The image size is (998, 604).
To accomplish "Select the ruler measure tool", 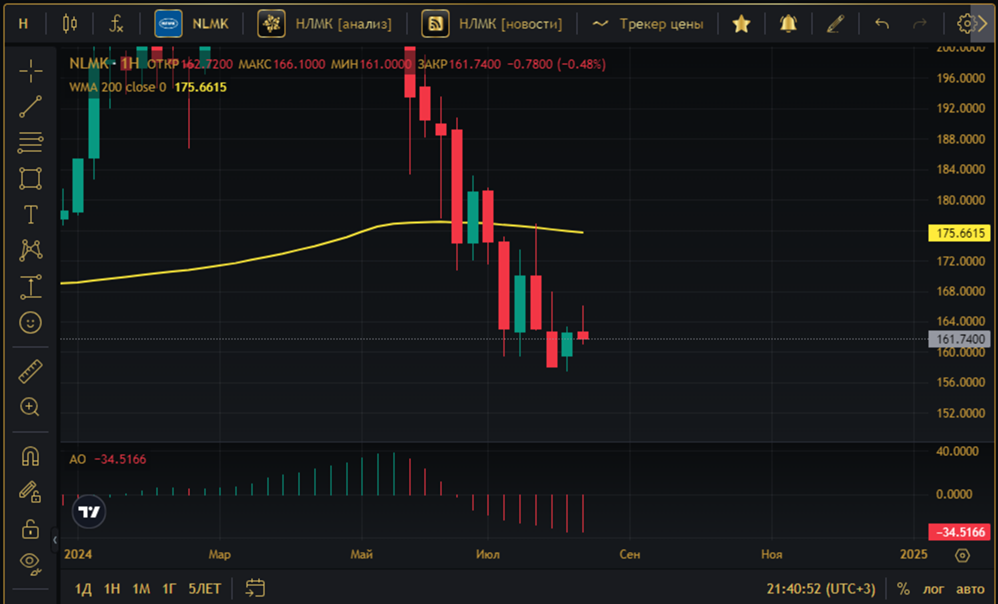I will [x=31, y=371].
